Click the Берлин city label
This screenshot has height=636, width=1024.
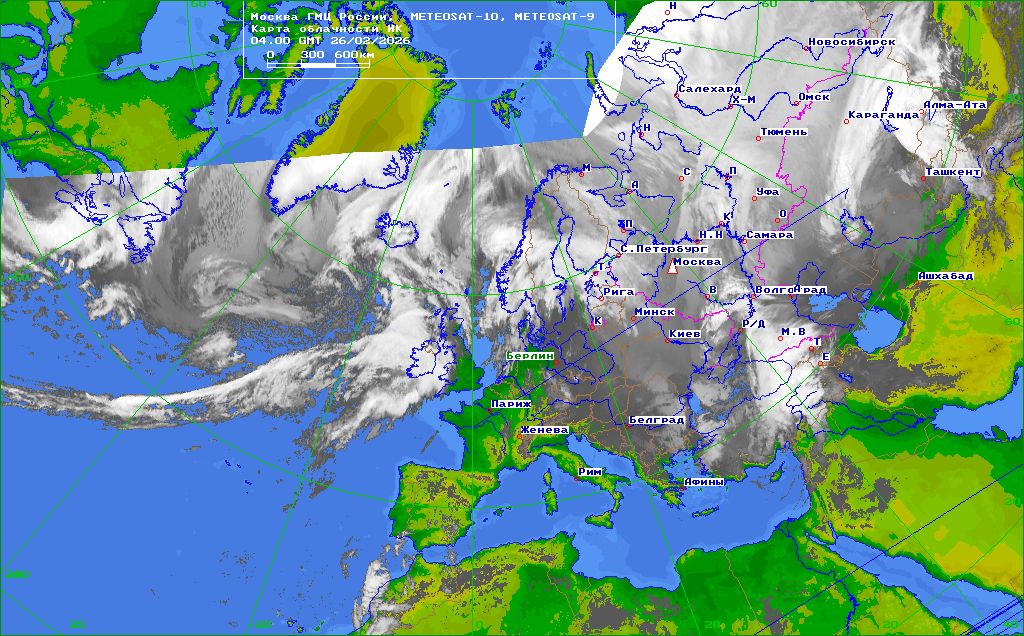click(x=530, y=356)
